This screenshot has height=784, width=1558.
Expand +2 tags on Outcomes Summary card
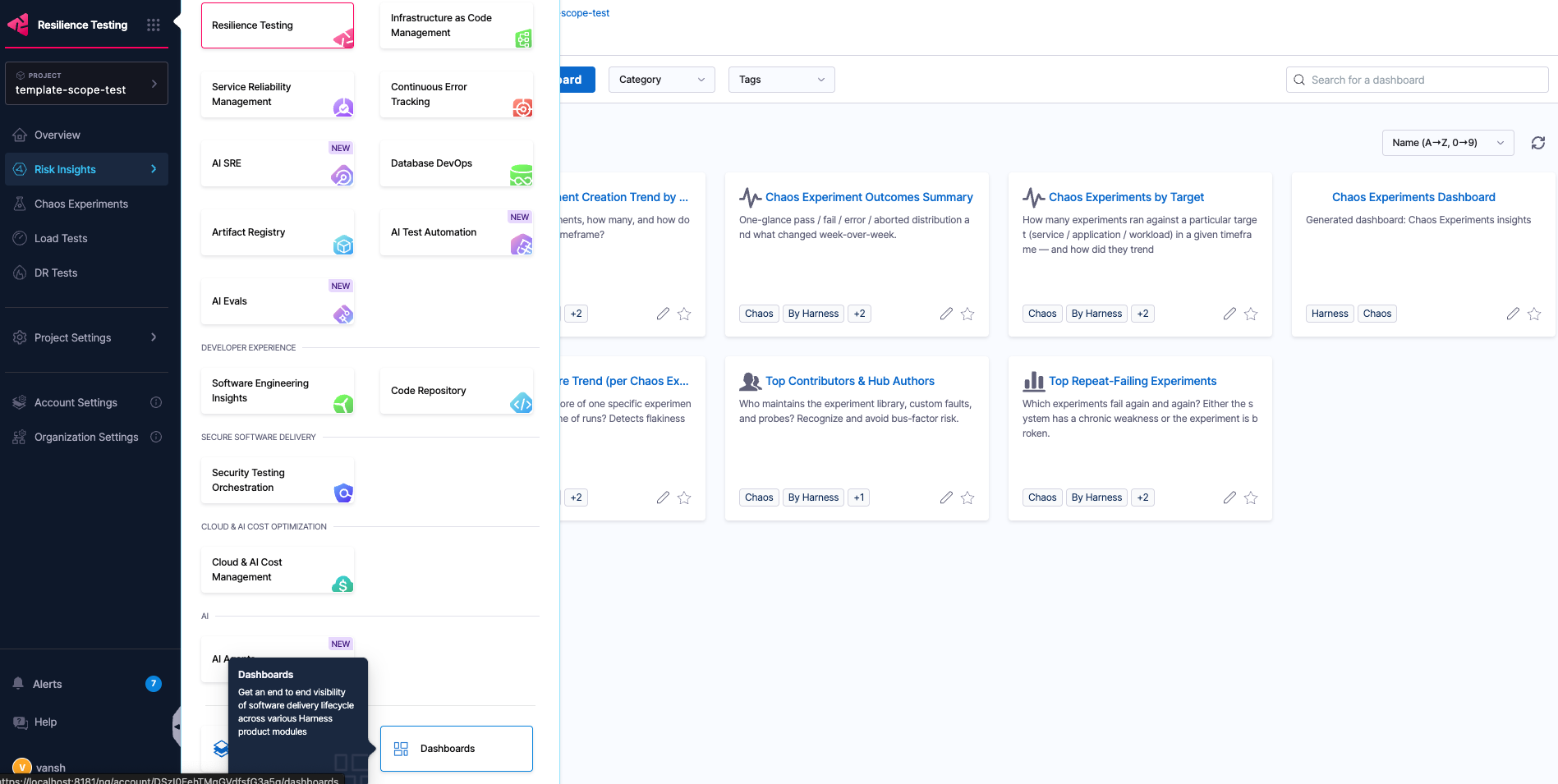(859, 314)
